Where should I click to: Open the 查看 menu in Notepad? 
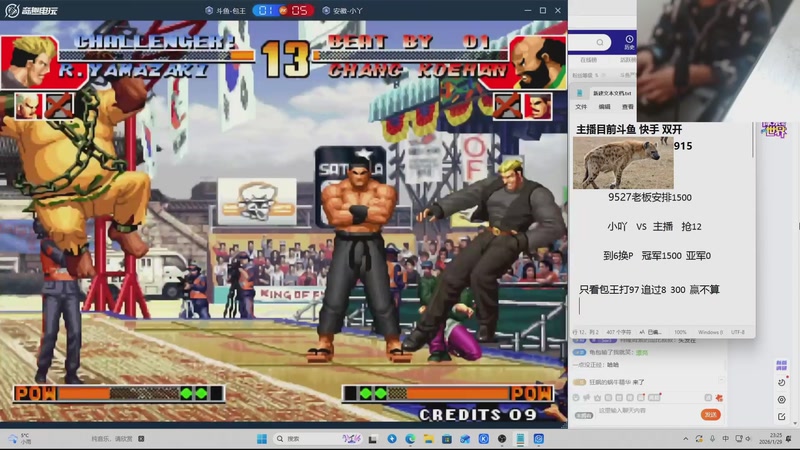point(628,107)
